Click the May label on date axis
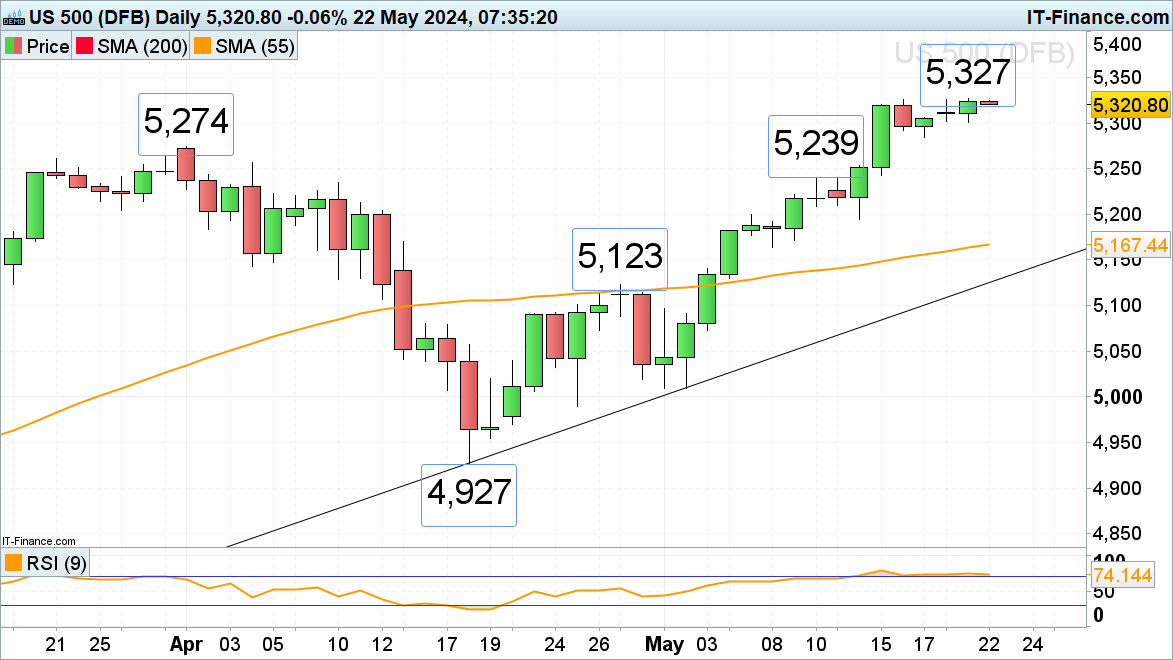 664,643
